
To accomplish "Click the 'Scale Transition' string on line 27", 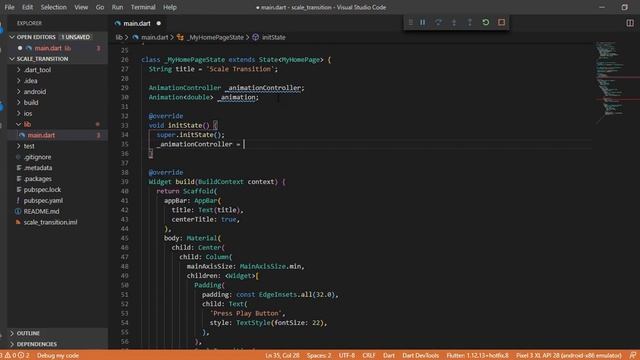I will (240, 69).
